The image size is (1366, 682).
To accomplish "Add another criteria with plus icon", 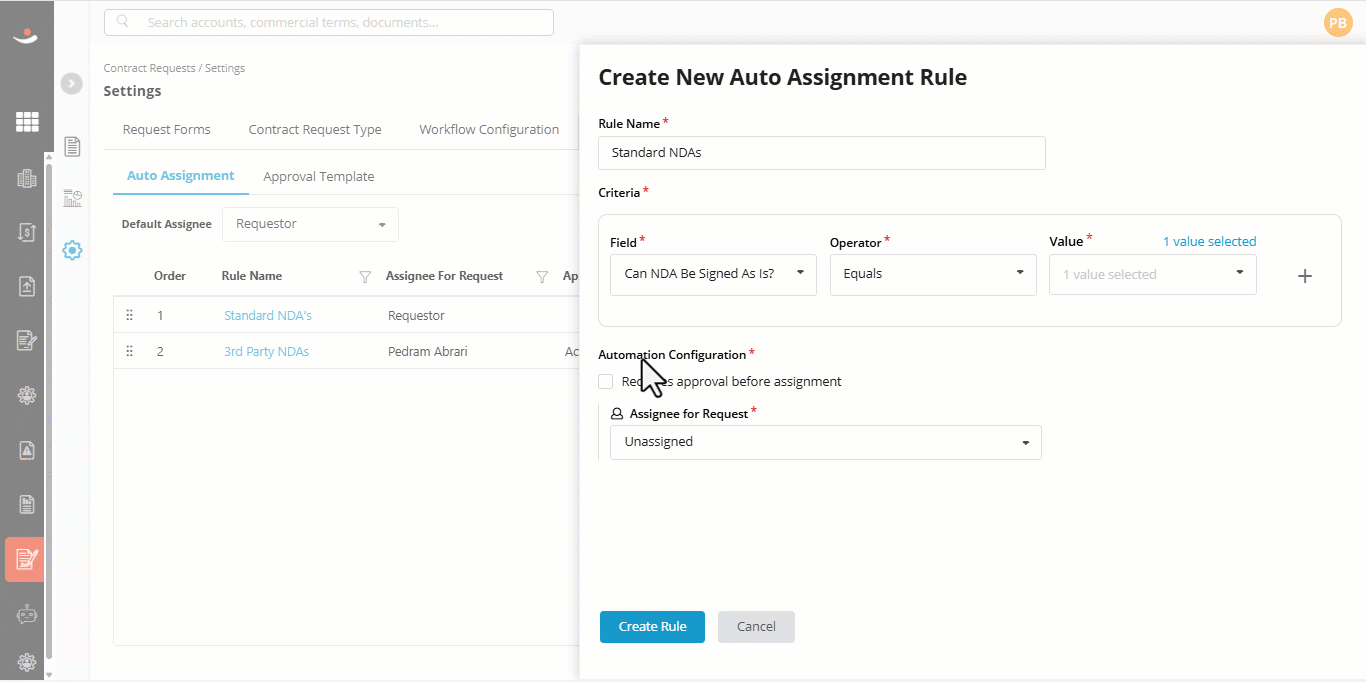I will [1304, 276].
